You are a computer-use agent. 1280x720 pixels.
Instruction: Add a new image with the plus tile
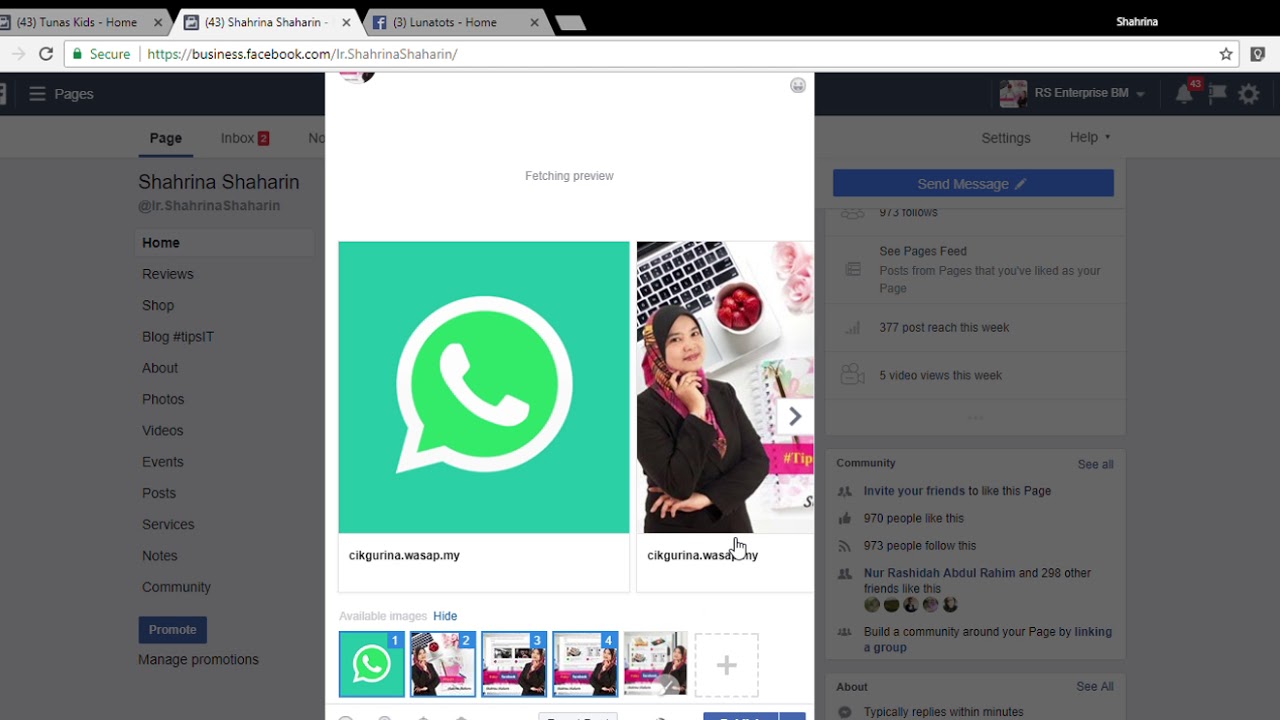(x=727, y=665)
